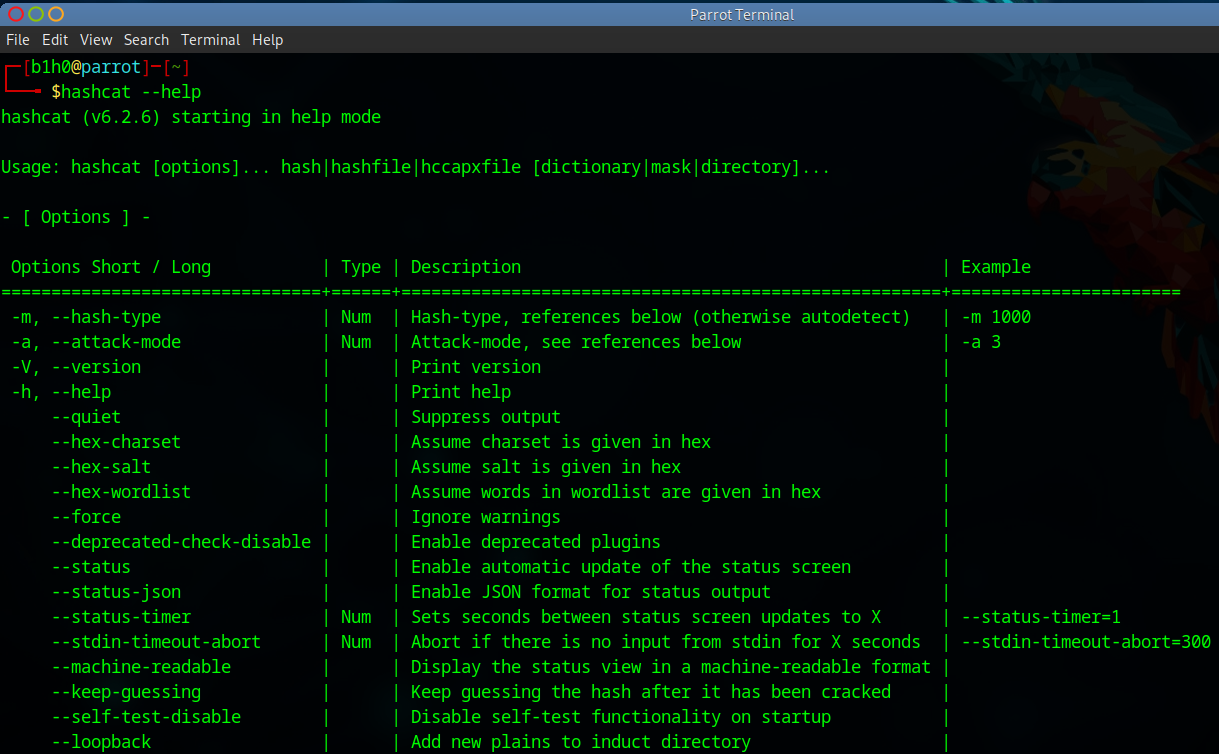This screenshot has height=754, width=1219.
Task: Click the 'Type' column header
Action: pyautogui.click(x=361, y=267)
